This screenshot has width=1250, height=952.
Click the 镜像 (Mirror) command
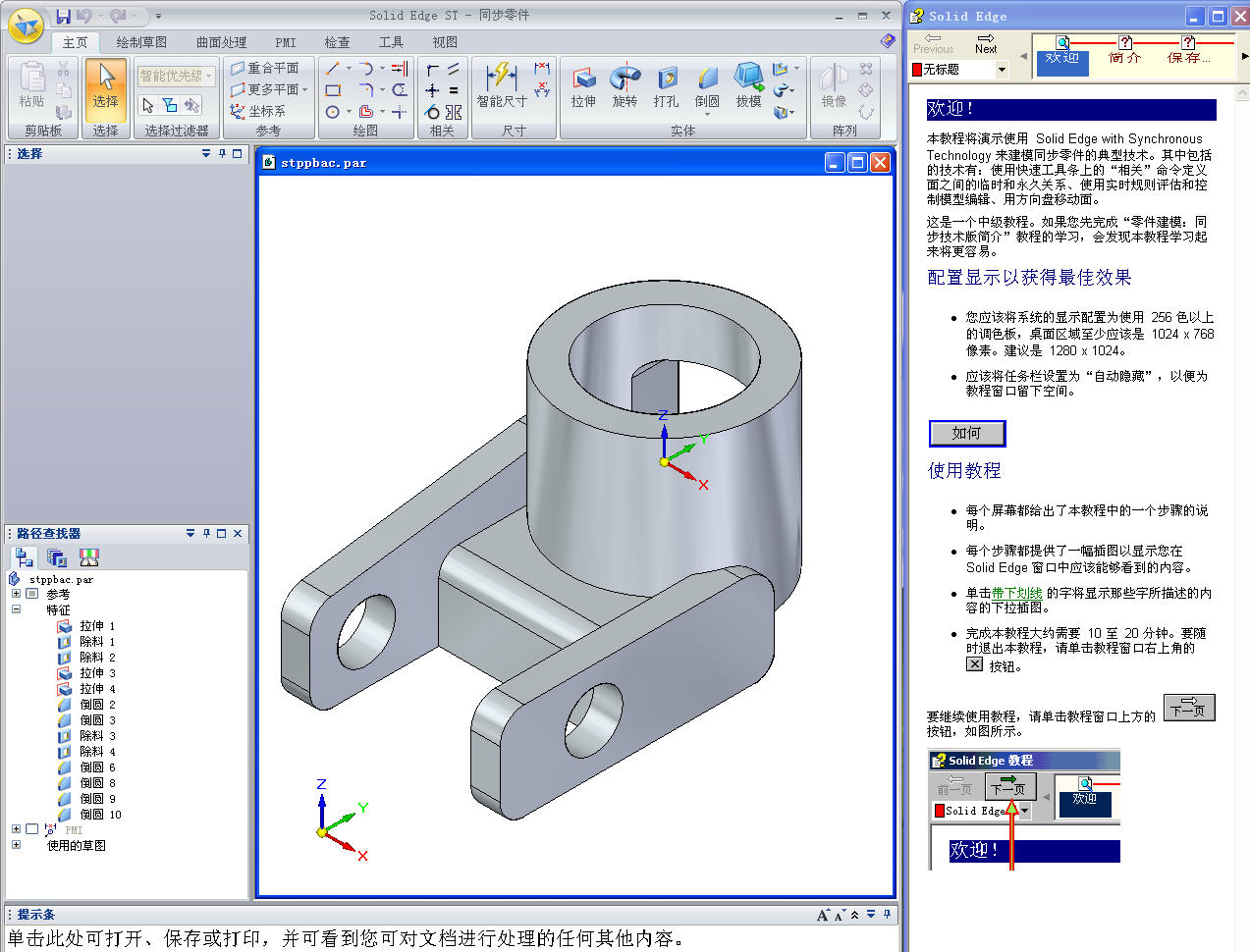coord(834,85)
